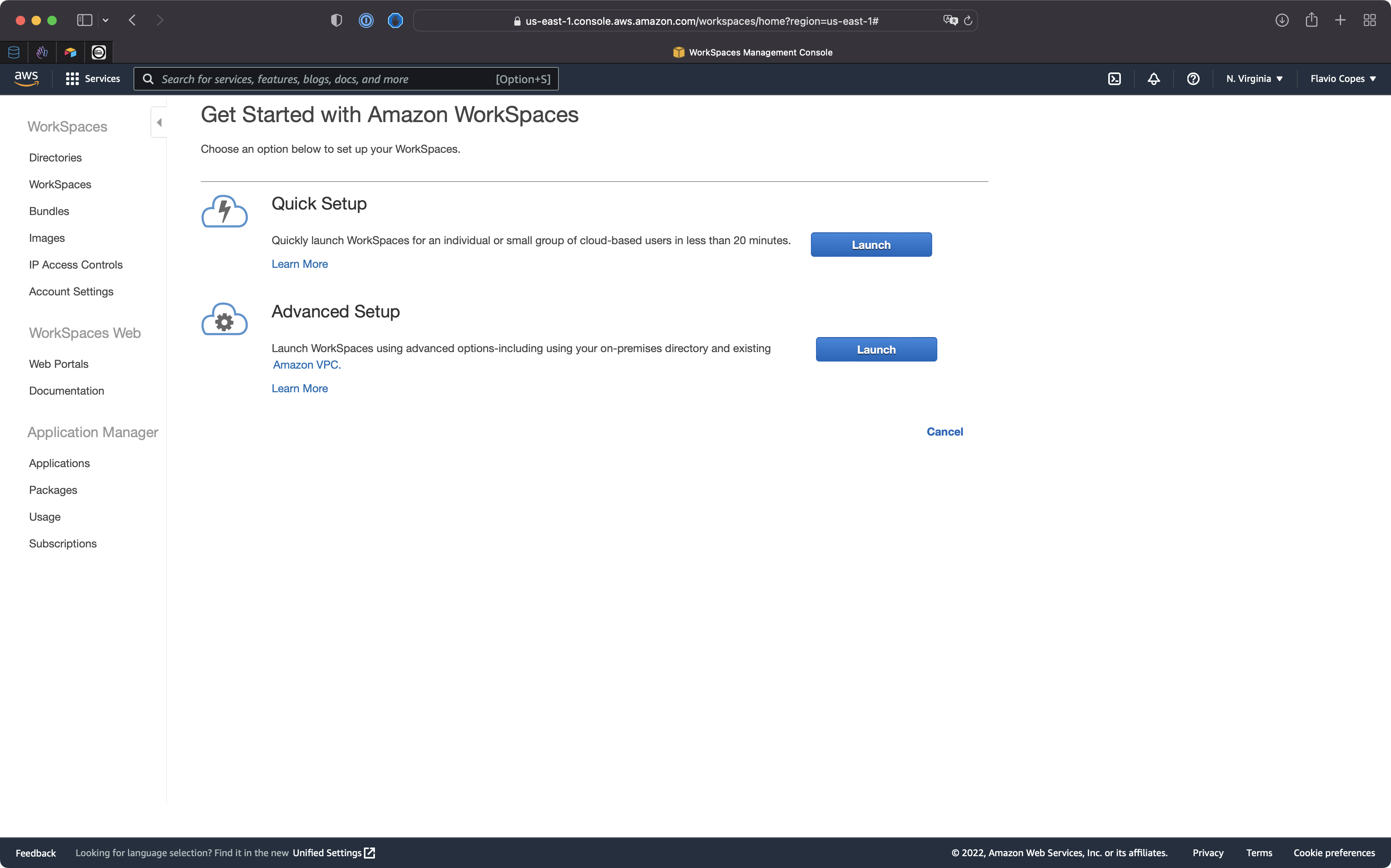
Task: Click the Safari reload page icon
Action: 968,20
